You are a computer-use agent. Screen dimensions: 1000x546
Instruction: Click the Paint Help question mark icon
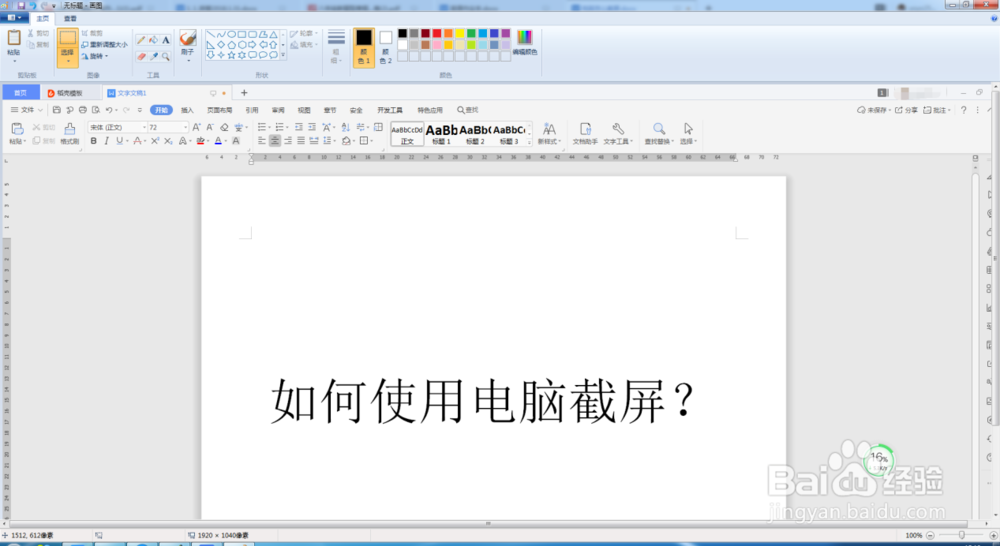point(994,18)
